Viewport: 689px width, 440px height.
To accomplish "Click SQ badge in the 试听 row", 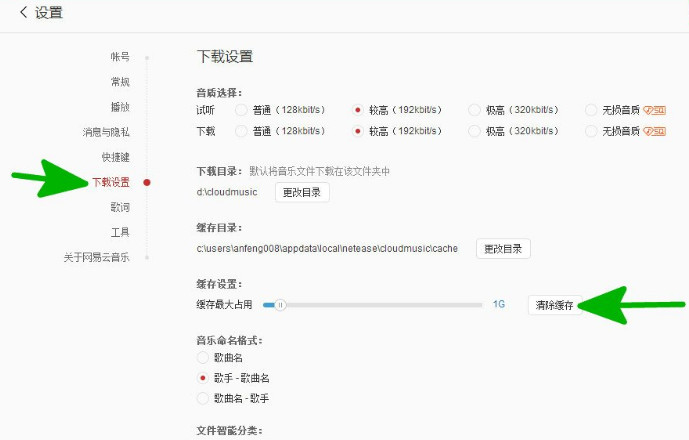I will tap(654, 110).
